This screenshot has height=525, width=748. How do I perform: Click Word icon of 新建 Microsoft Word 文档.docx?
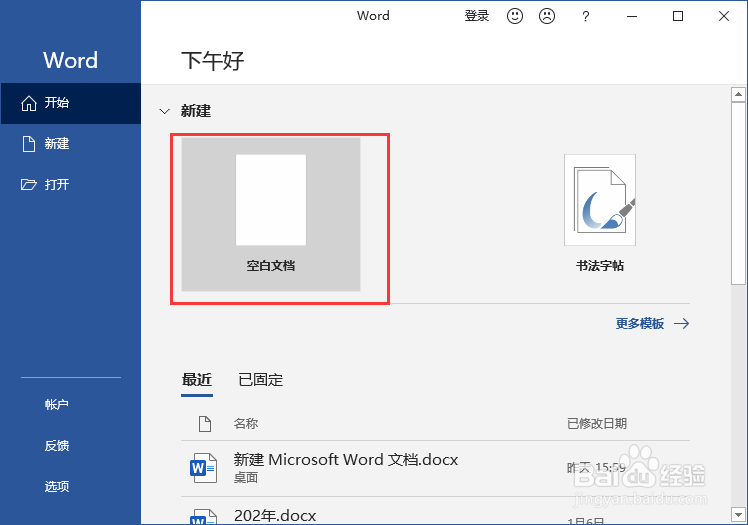tap(203, 468)
